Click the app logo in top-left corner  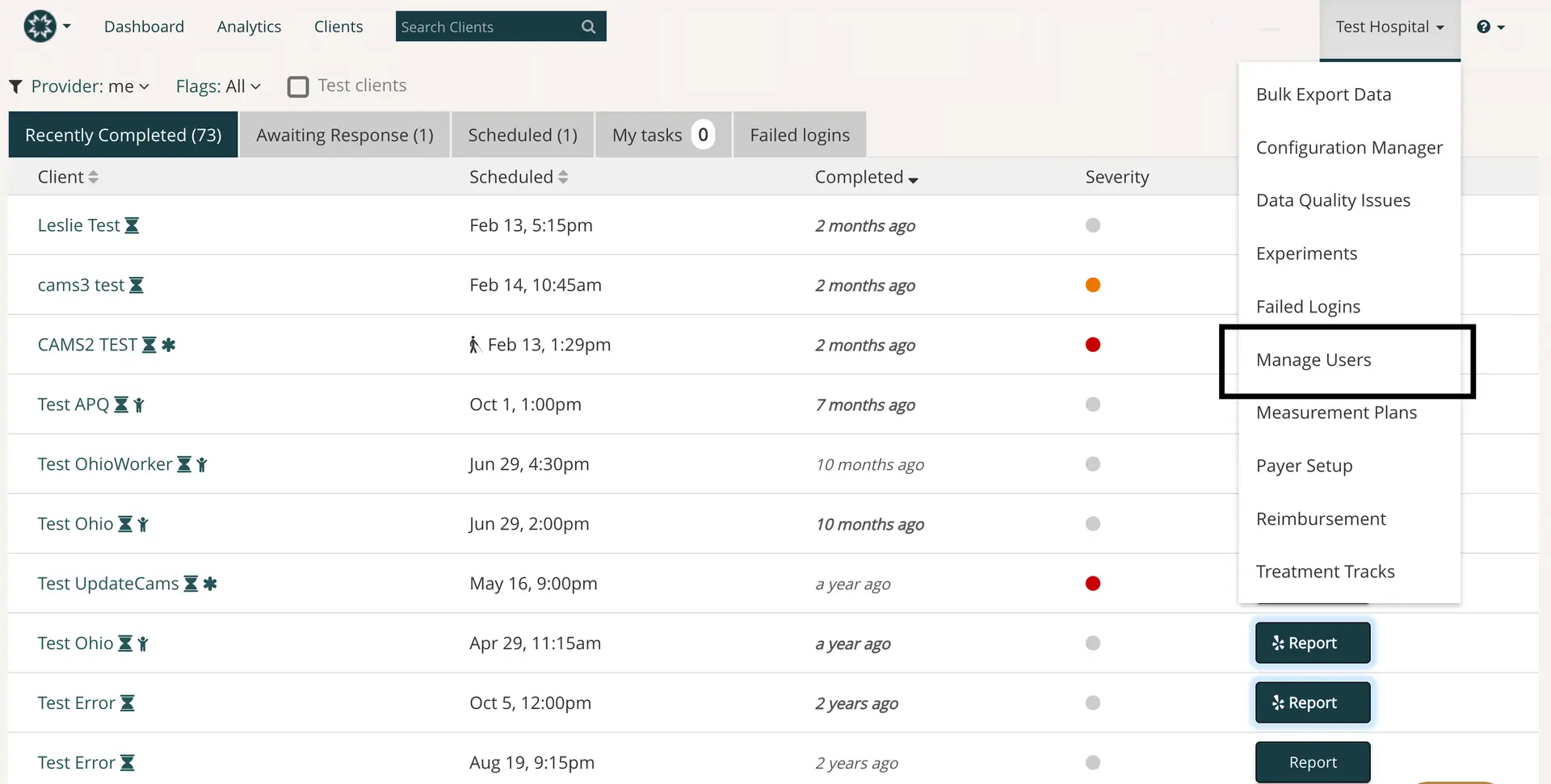point(39,26)
